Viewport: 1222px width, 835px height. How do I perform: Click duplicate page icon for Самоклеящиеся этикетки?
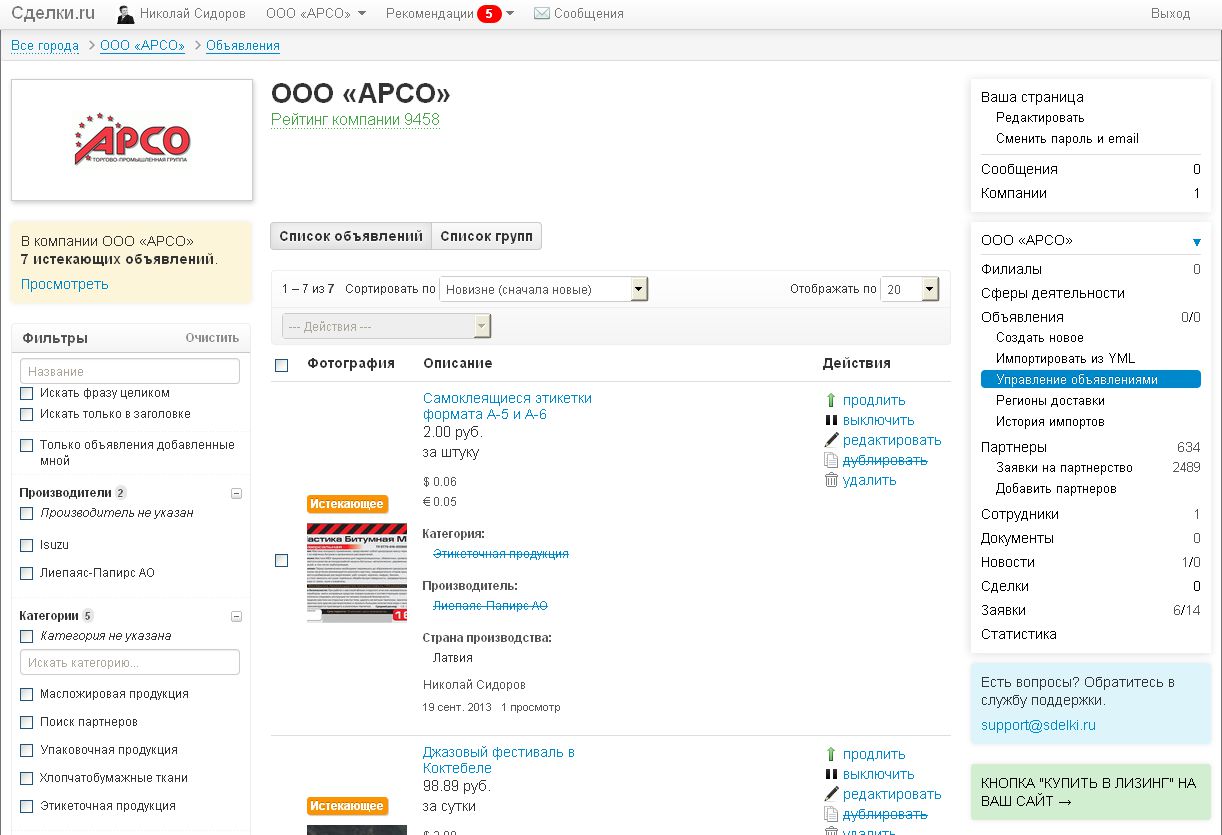click(830, 460)
